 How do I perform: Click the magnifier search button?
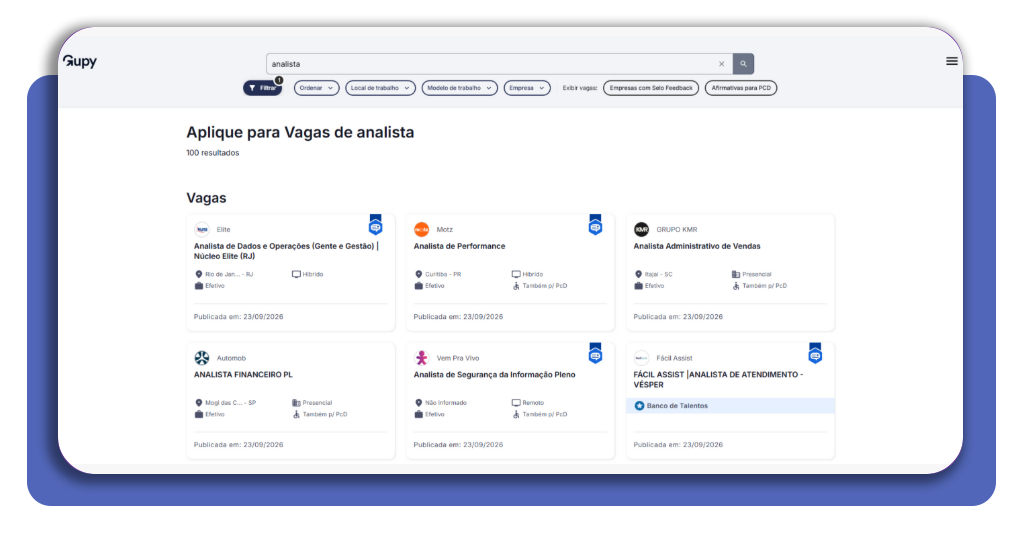click(743, 64)
